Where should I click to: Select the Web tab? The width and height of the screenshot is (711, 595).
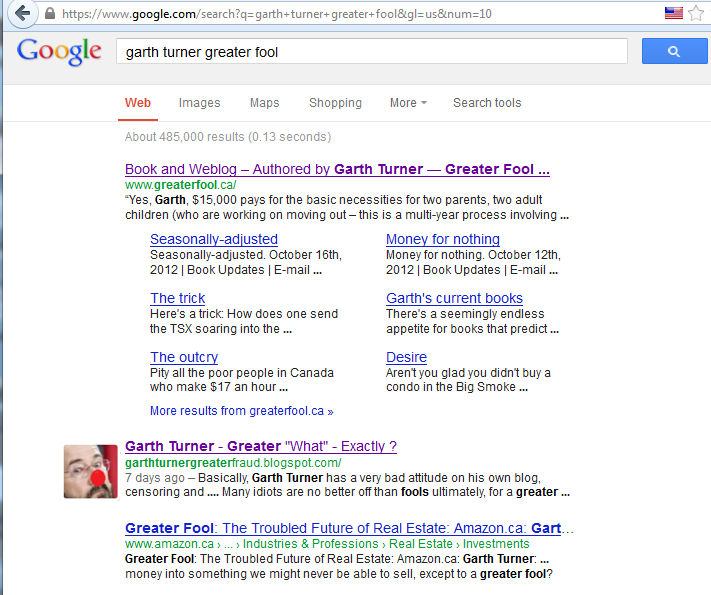coord(138,103)
